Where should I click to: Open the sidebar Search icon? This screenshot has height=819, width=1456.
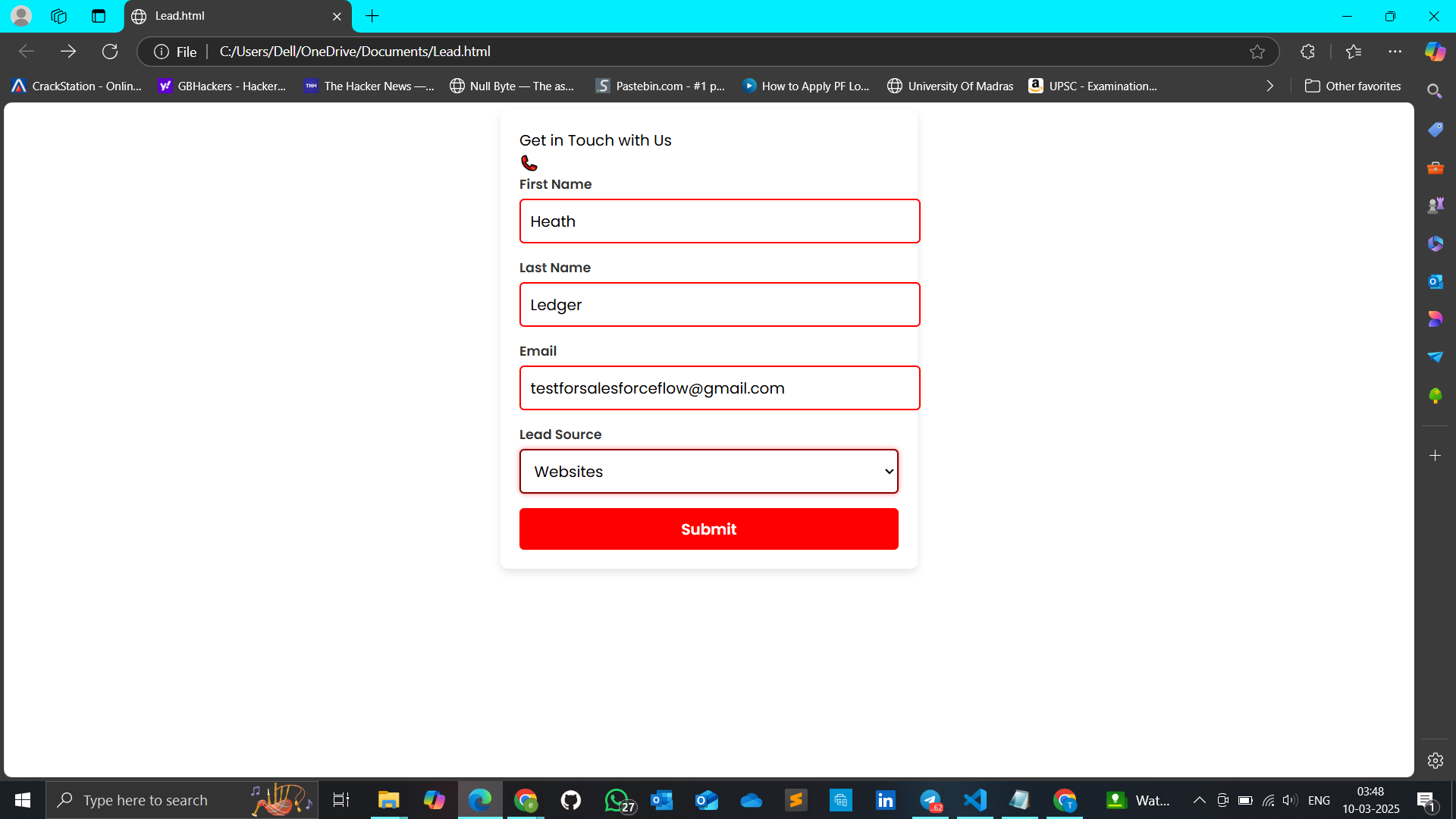pos(1434,91)
